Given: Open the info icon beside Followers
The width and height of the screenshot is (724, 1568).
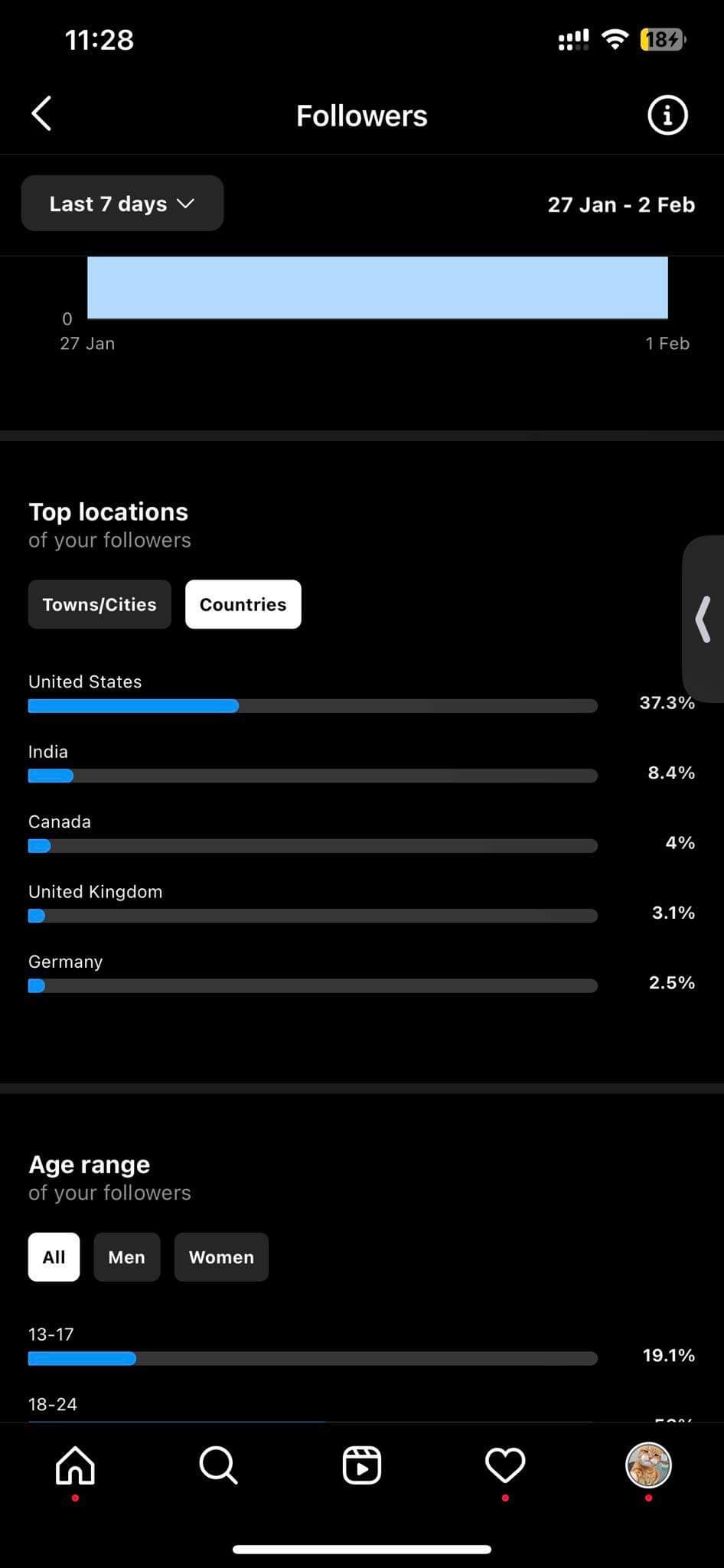Looking at the screenshot, I should (x=667, y=116).
